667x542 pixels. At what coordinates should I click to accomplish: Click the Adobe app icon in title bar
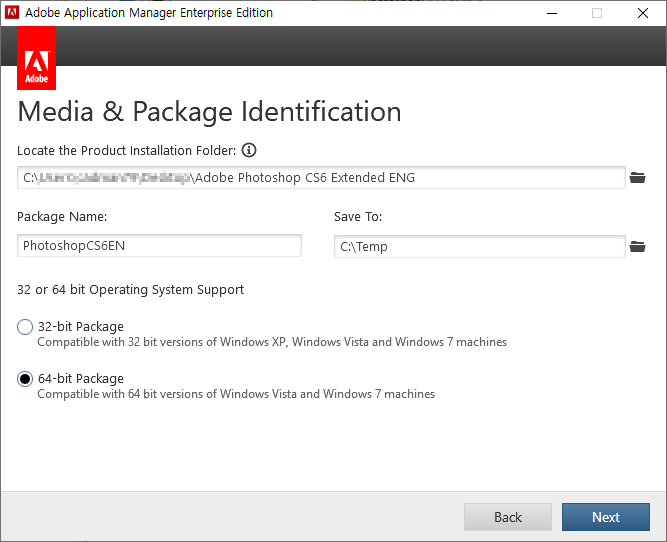tap(12, 13)
